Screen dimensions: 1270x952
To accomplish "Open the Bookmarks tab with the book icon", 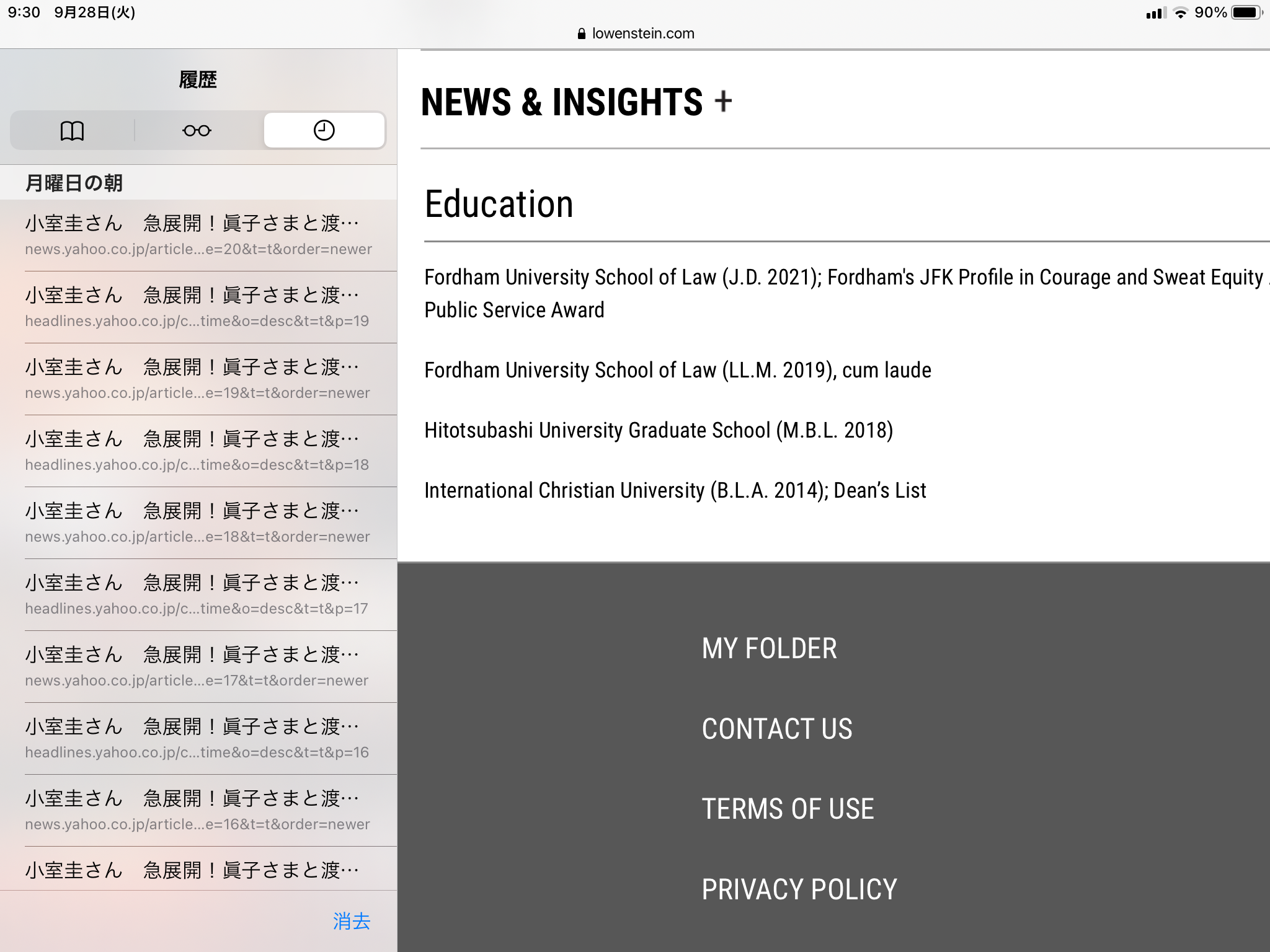I will coord(72,130).
